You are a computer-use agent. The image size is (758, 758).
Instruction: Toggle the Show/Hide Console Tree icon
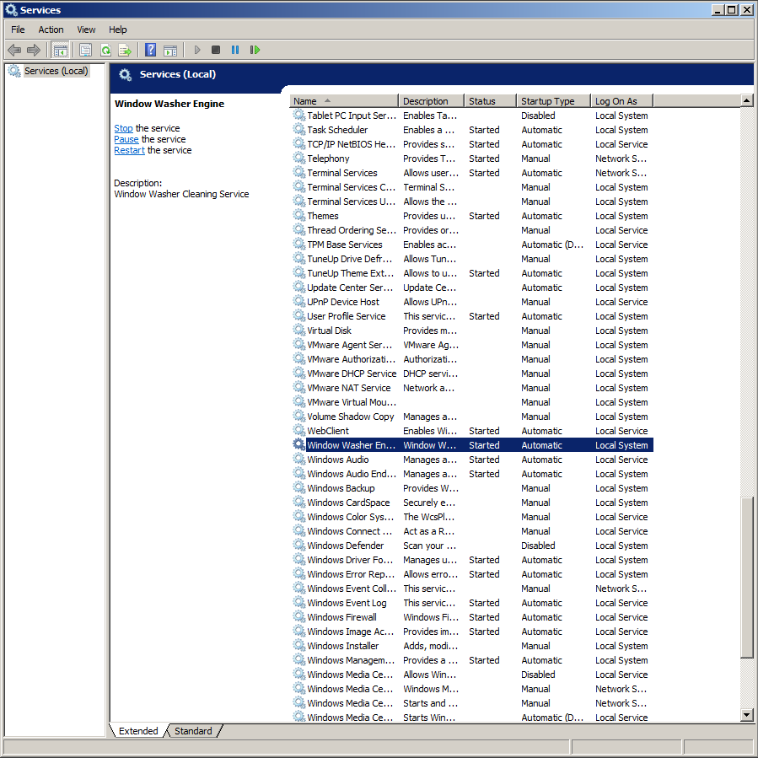pyautogui.click(x=60, y=50)
